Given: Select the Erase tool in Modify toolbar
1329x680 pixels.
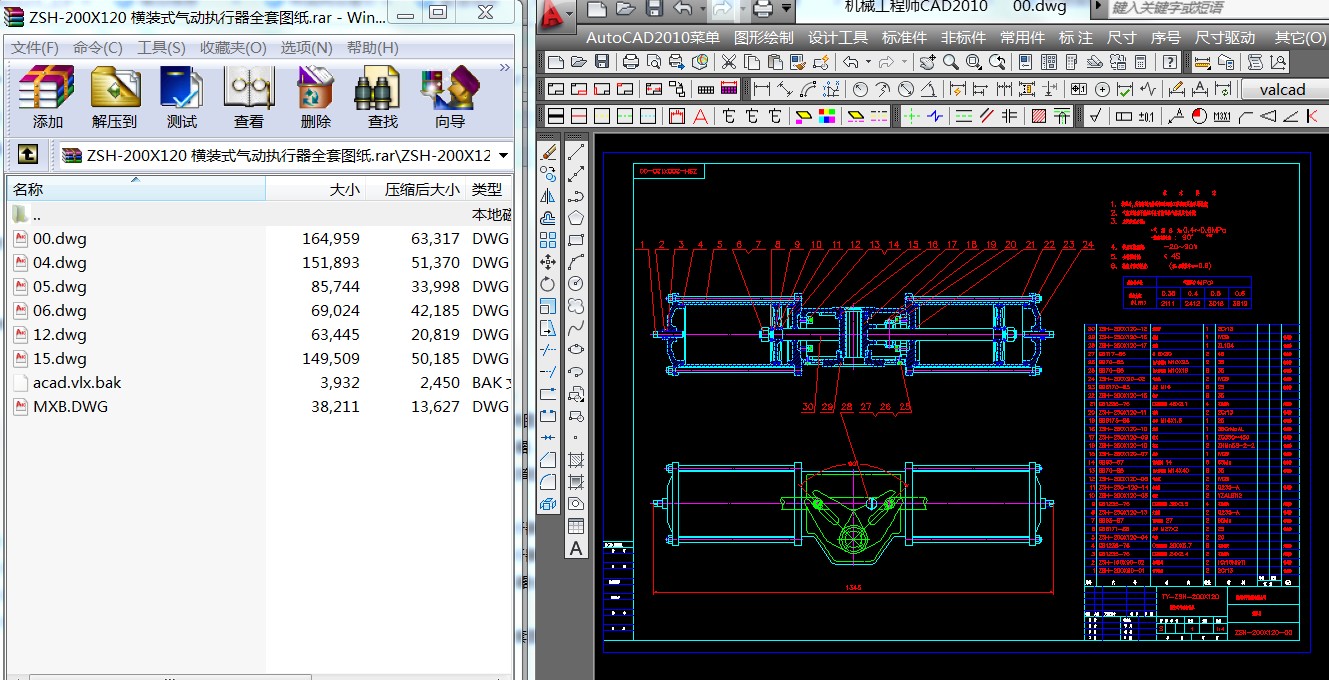Looking at the screenshot, I should coord(548,152).
